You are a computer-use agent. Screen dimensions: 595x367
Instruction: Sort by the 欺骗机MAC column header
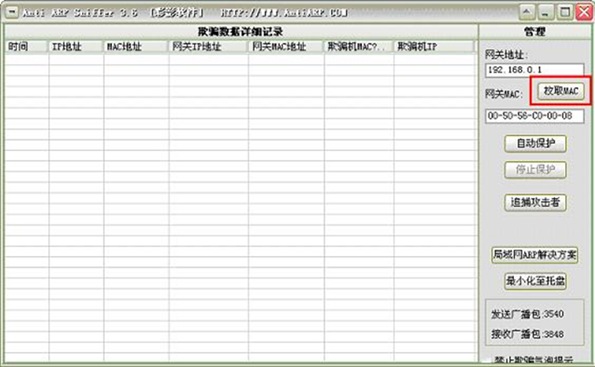pos(359,47)
